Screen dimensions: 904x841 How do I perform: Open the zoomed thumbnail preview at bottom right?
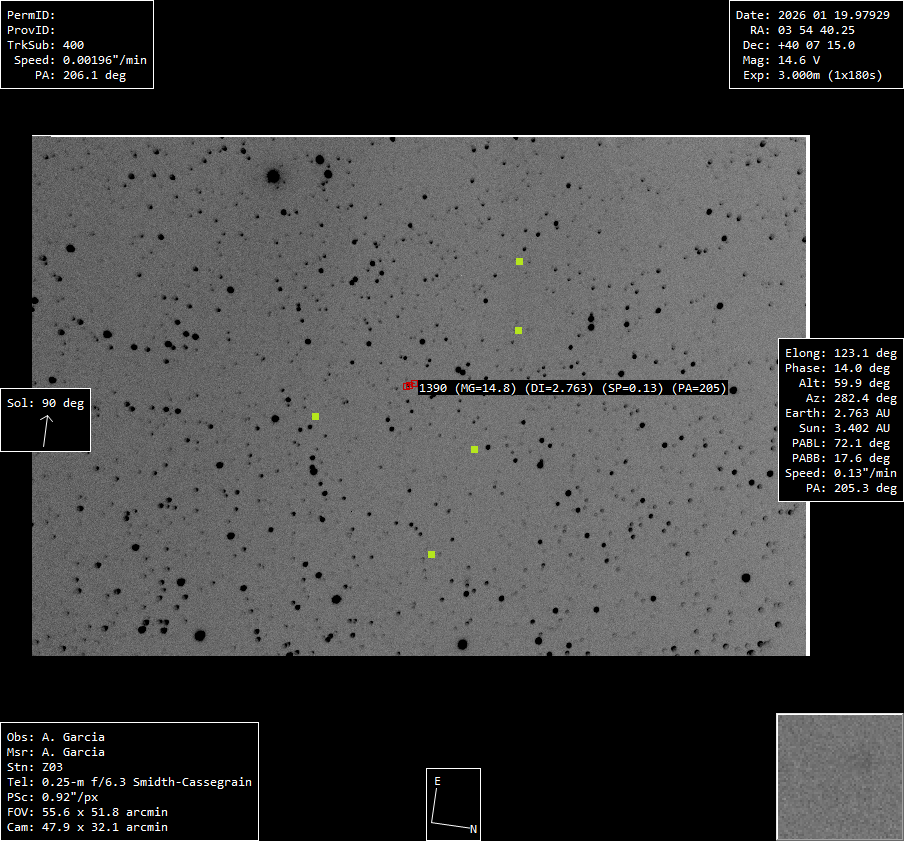[x=839, y=776]
